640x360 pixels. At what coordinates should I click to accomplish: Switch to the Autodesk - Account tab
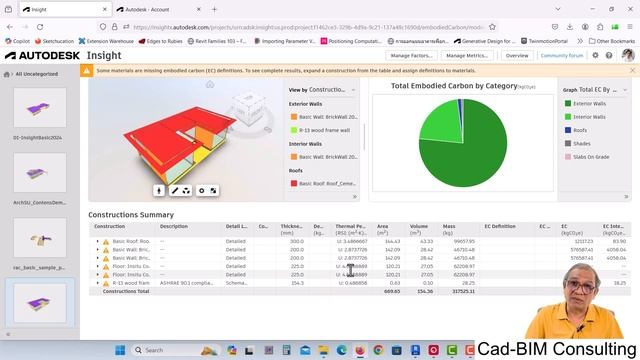point(159,9)
